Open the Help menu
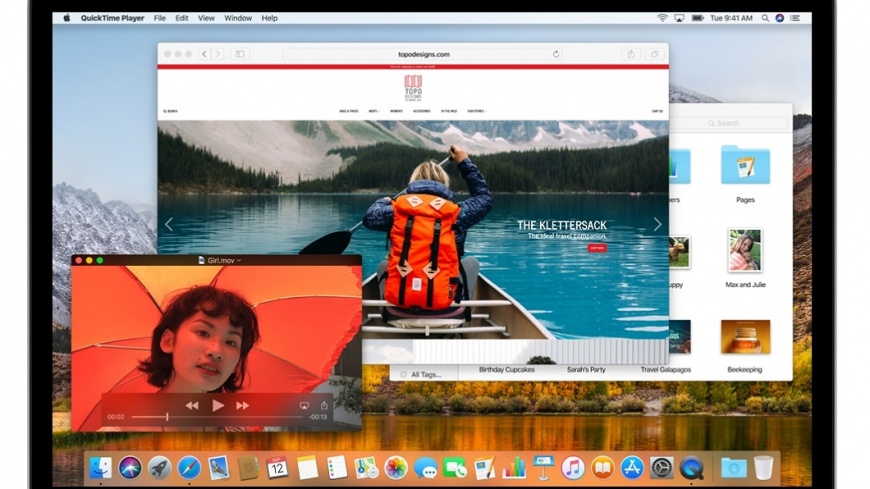 (x=270, y=18)
